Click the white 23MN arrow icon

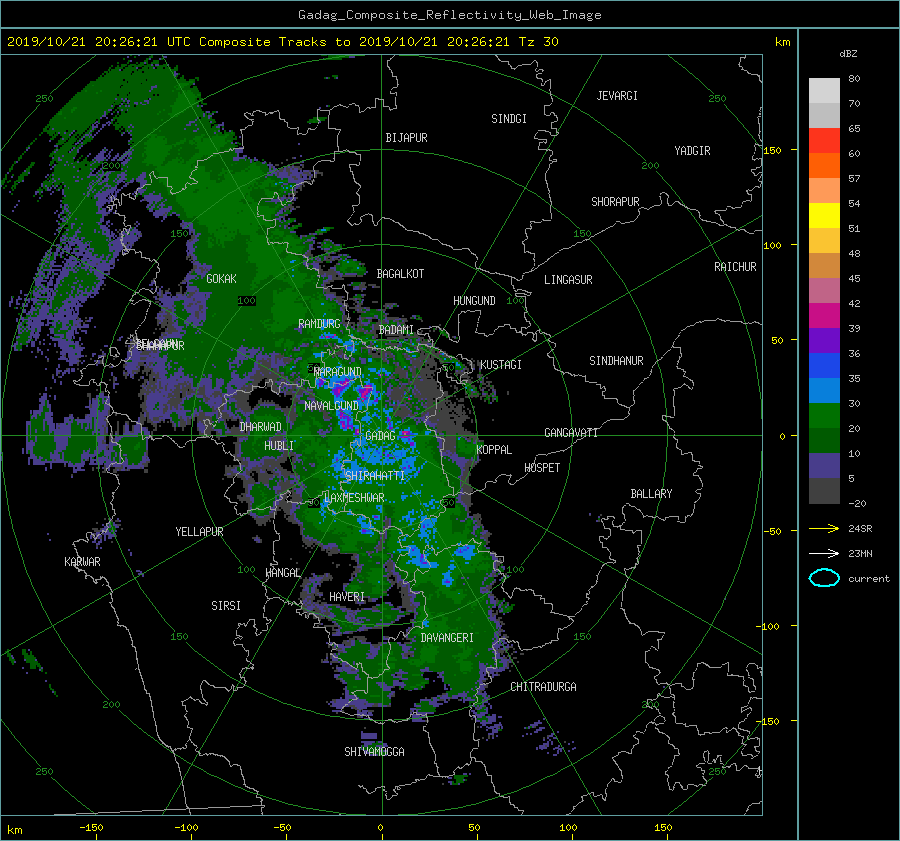pos(824,553)
